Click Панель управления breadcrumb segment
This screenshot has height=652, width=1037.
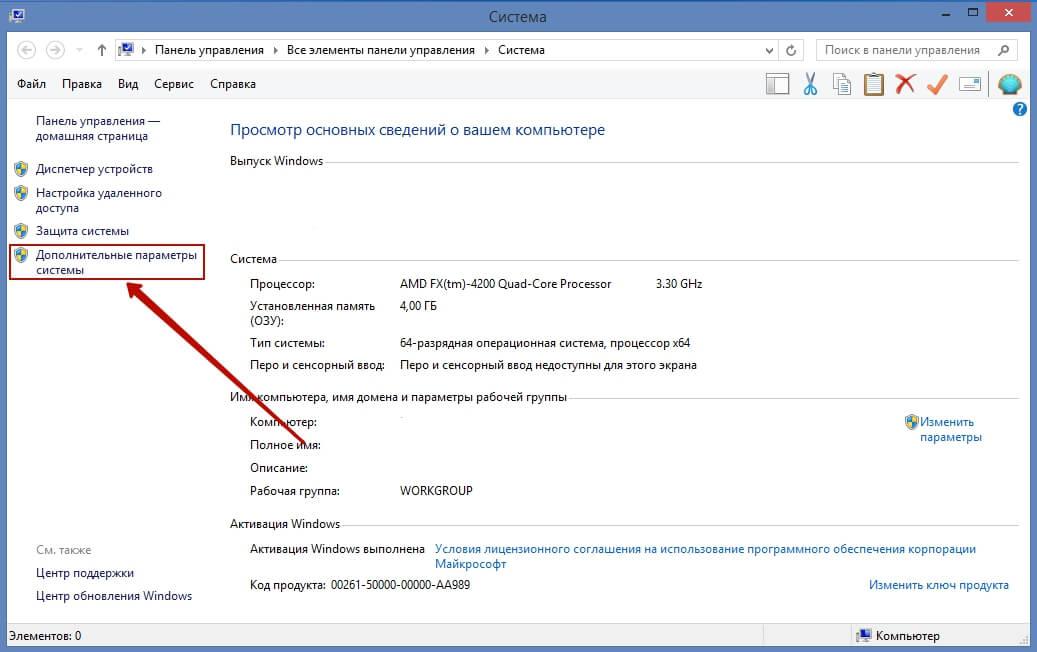pos(209,50)
